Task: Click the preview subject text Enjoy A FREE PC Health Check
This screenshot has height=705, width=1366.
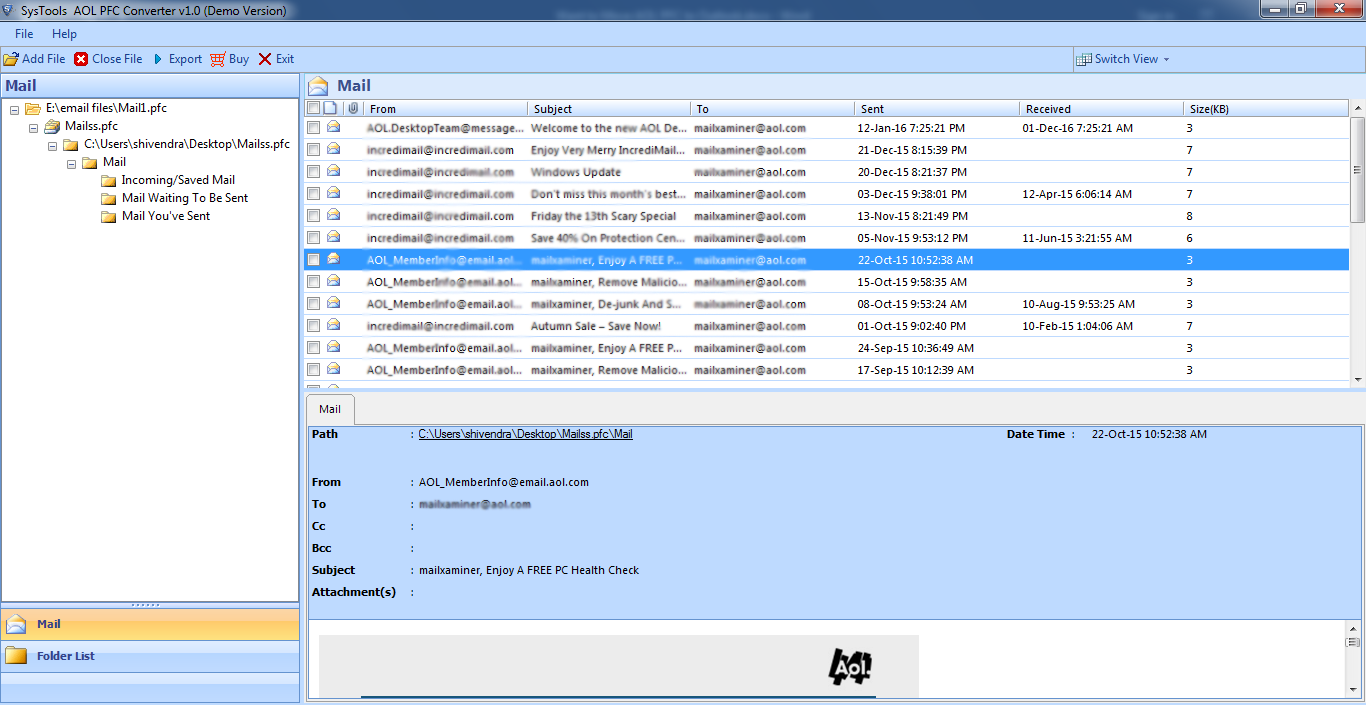Action: (562, 570)
